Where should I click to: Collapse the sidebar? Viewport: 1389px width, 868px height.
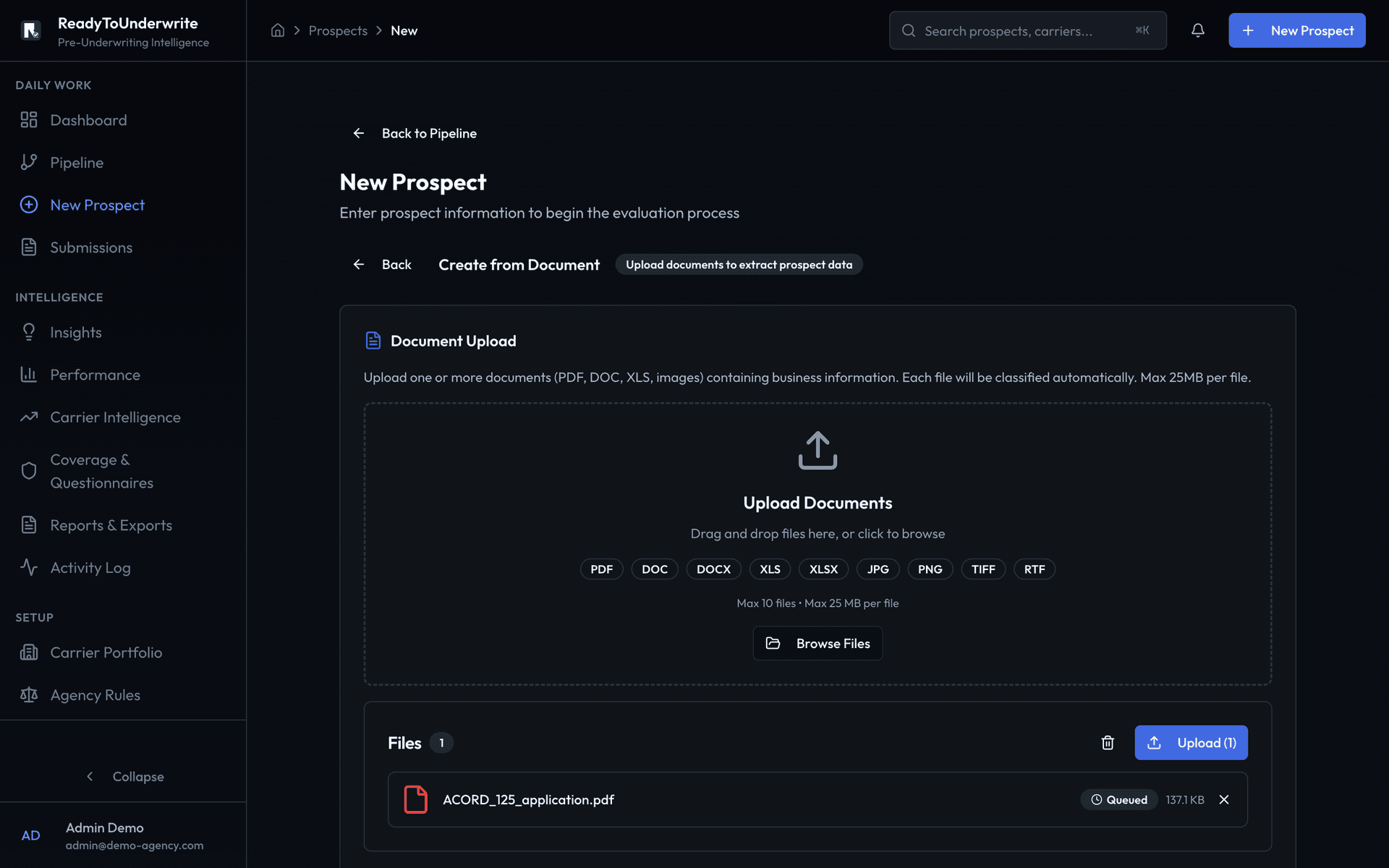123,776
